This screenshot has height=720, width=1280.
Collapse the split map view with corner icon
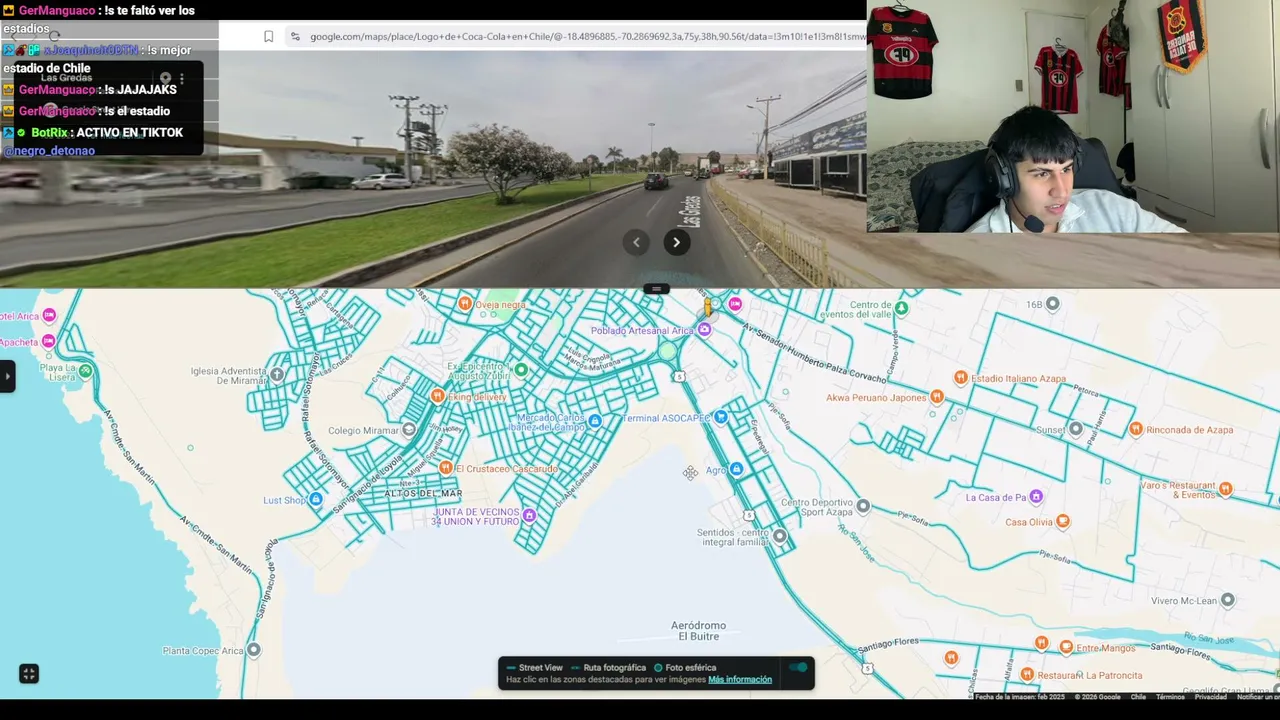tap(29, 674)
